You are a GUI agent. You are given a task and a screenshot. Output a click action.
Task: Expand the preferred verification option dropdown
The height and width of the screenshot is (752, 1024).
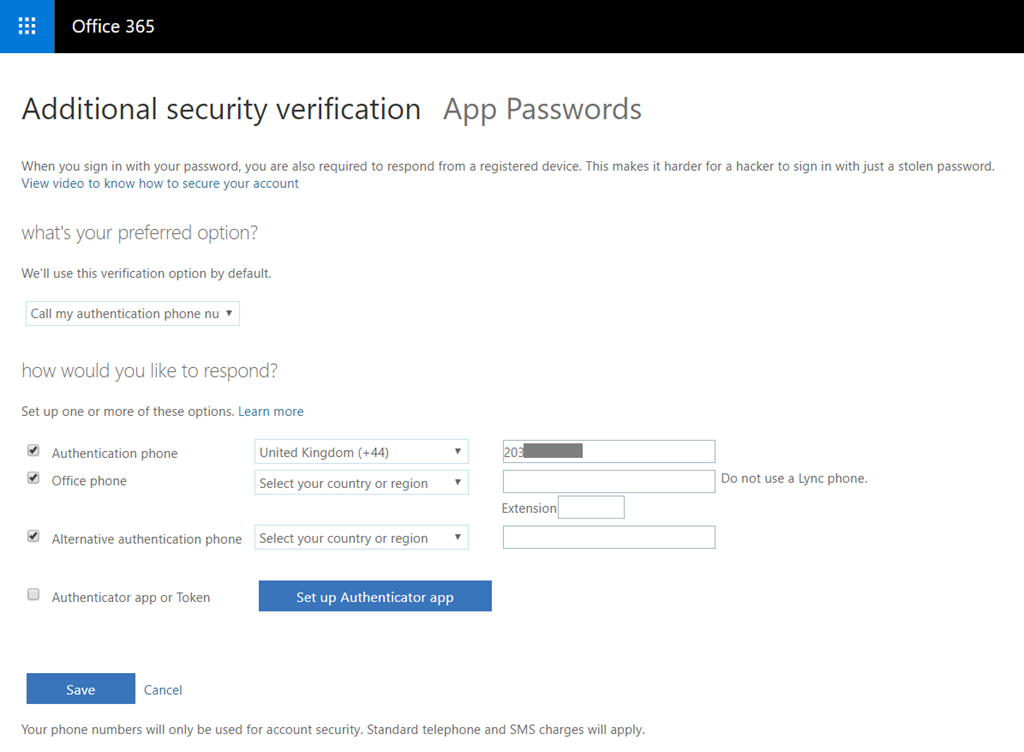click(x=132, y=314)
